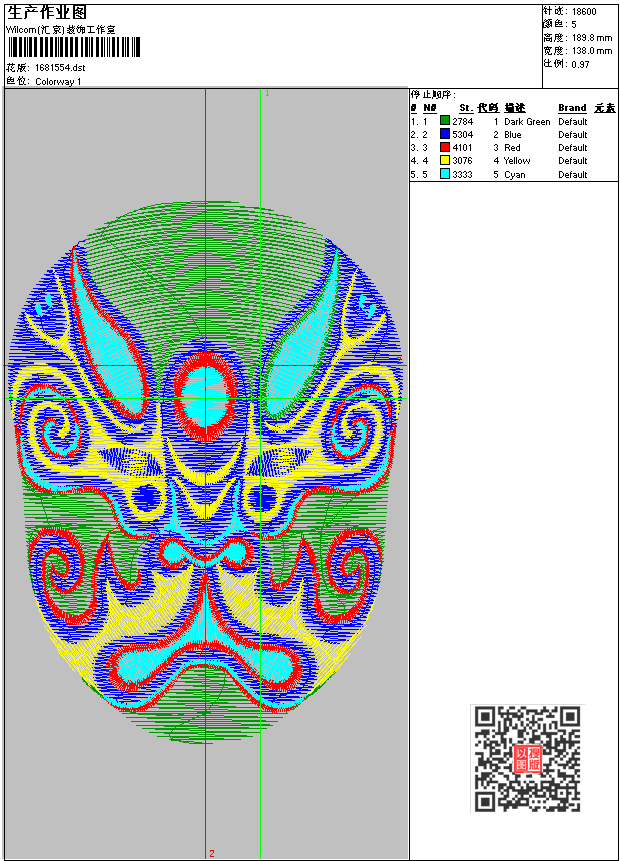620x861 pixels.
Task: Click the 'Blue' description text
Action: pos(513,135)
